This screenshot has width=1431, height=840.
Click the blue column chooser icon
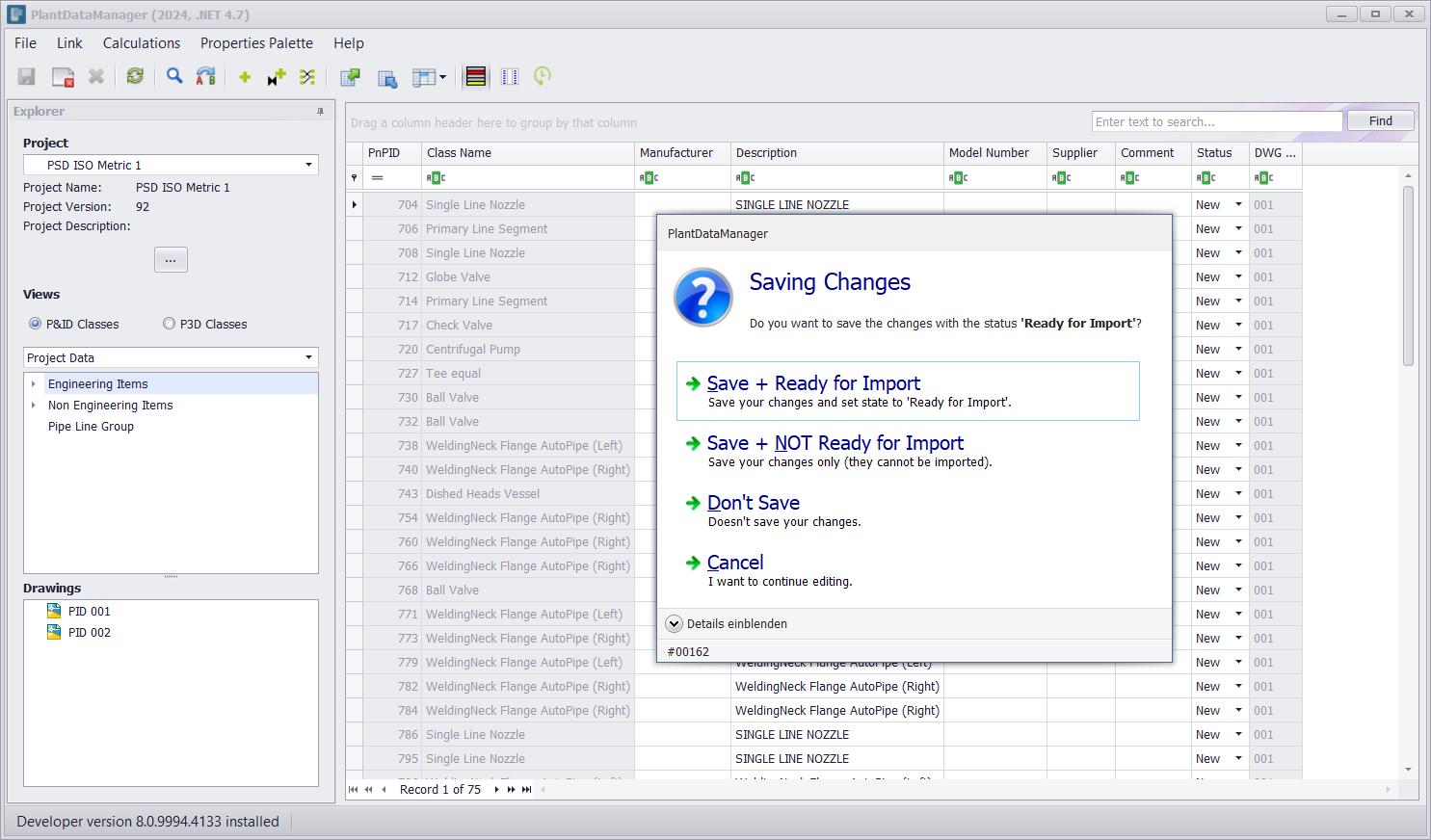(x=510, y=76)
